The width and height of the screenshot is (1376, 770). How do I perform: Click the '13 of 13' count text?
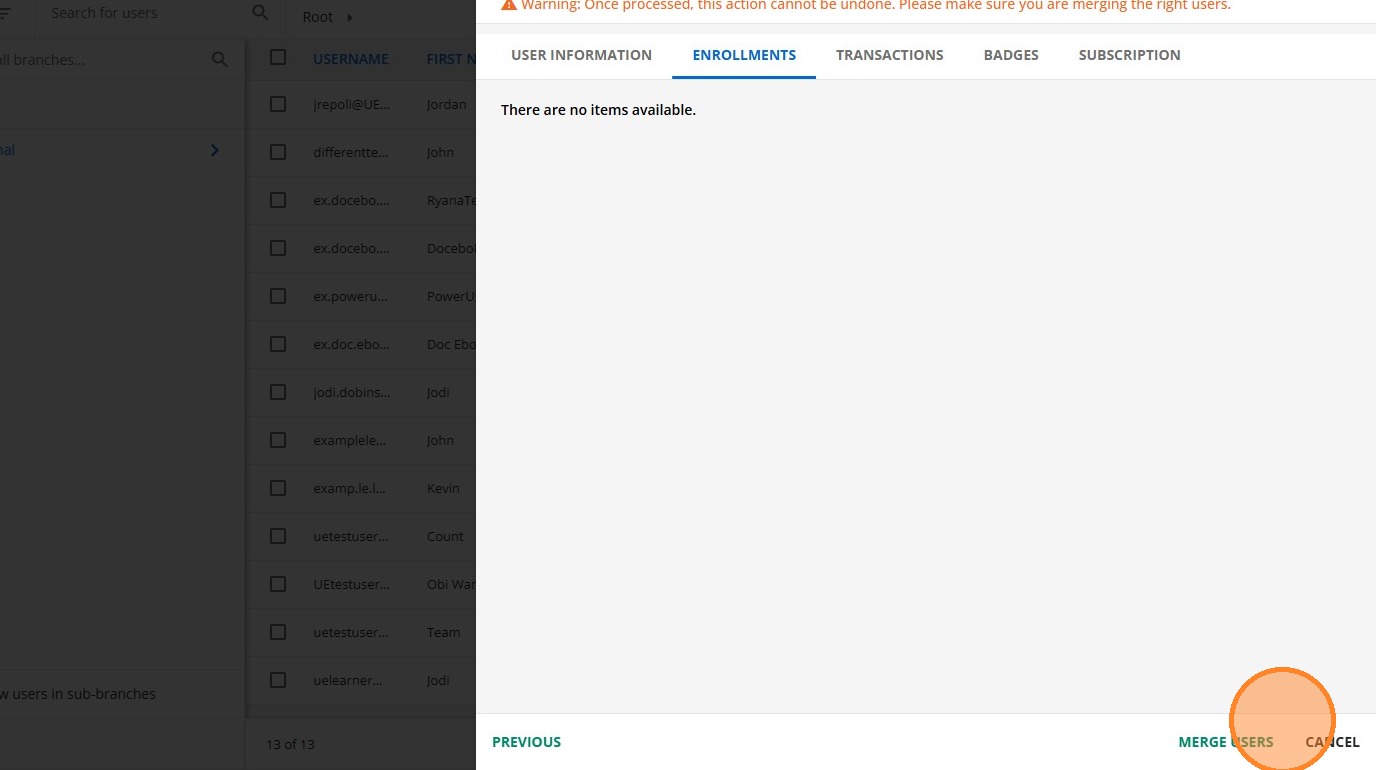coord(290,744)
